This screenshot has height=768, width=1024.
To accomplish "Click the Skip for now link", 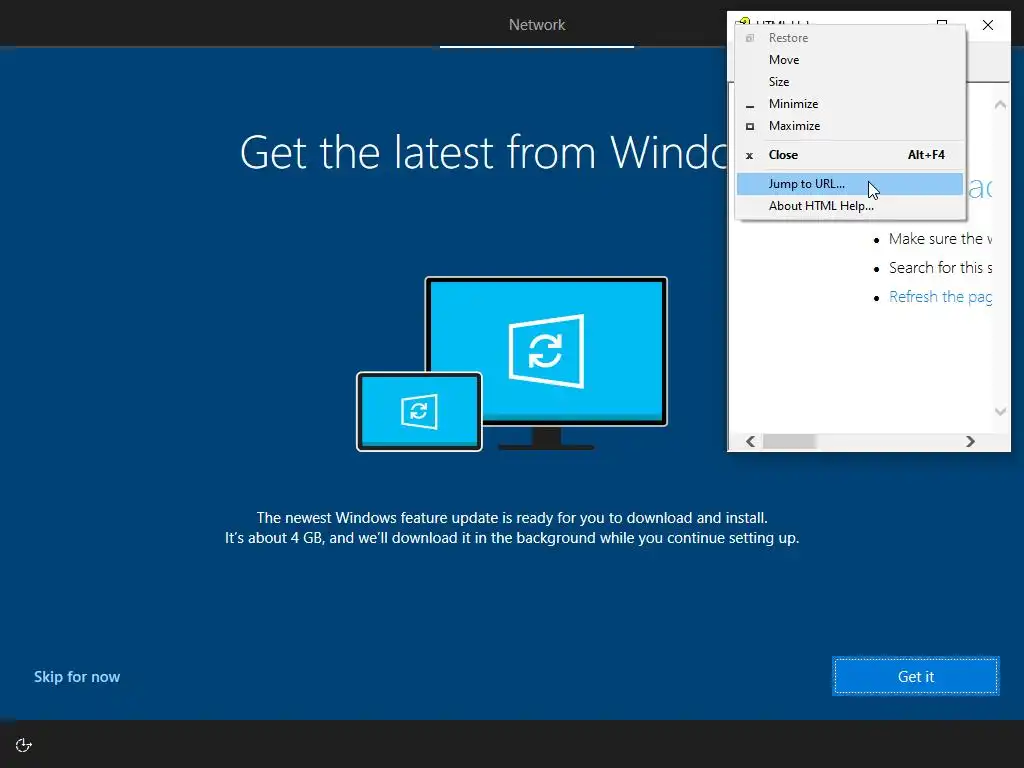I will 77,677.
